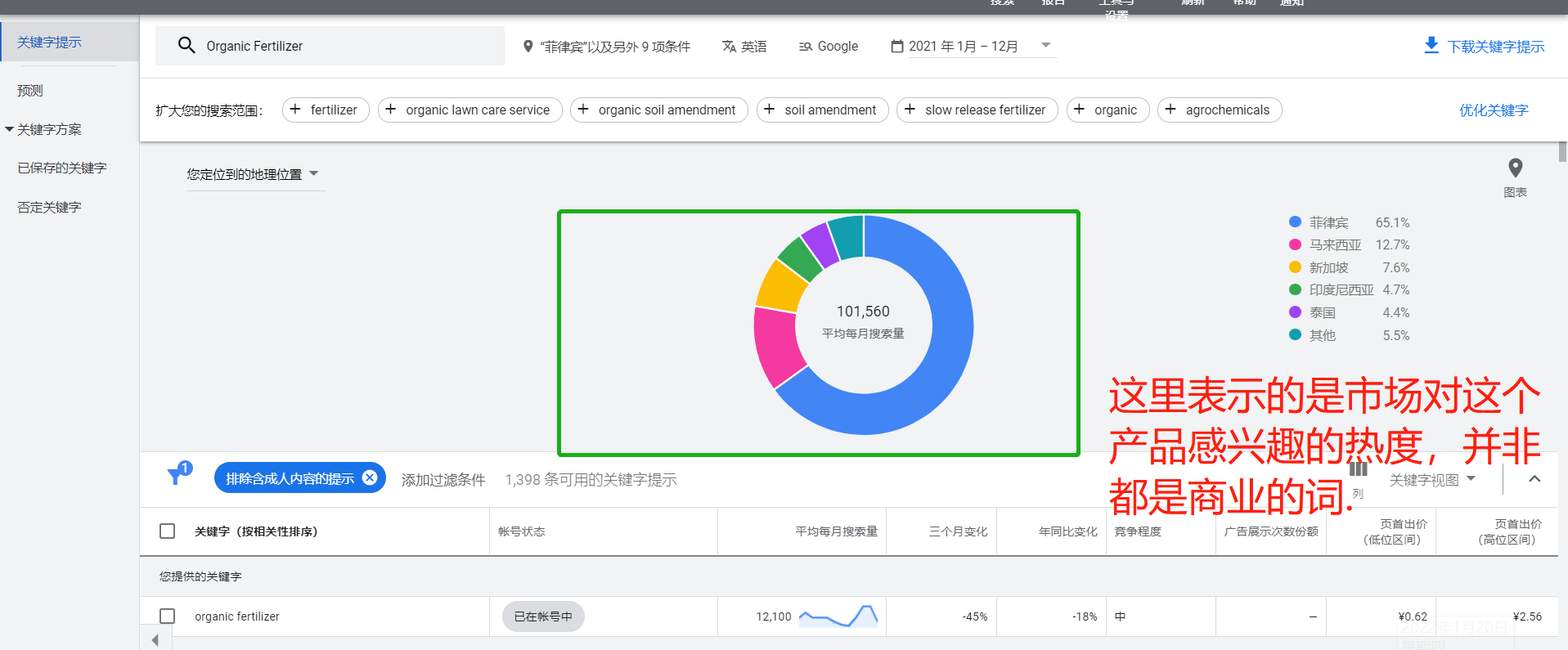Open 预测 in the sidebar
The image size is (1568, 650).
[30, 91]
